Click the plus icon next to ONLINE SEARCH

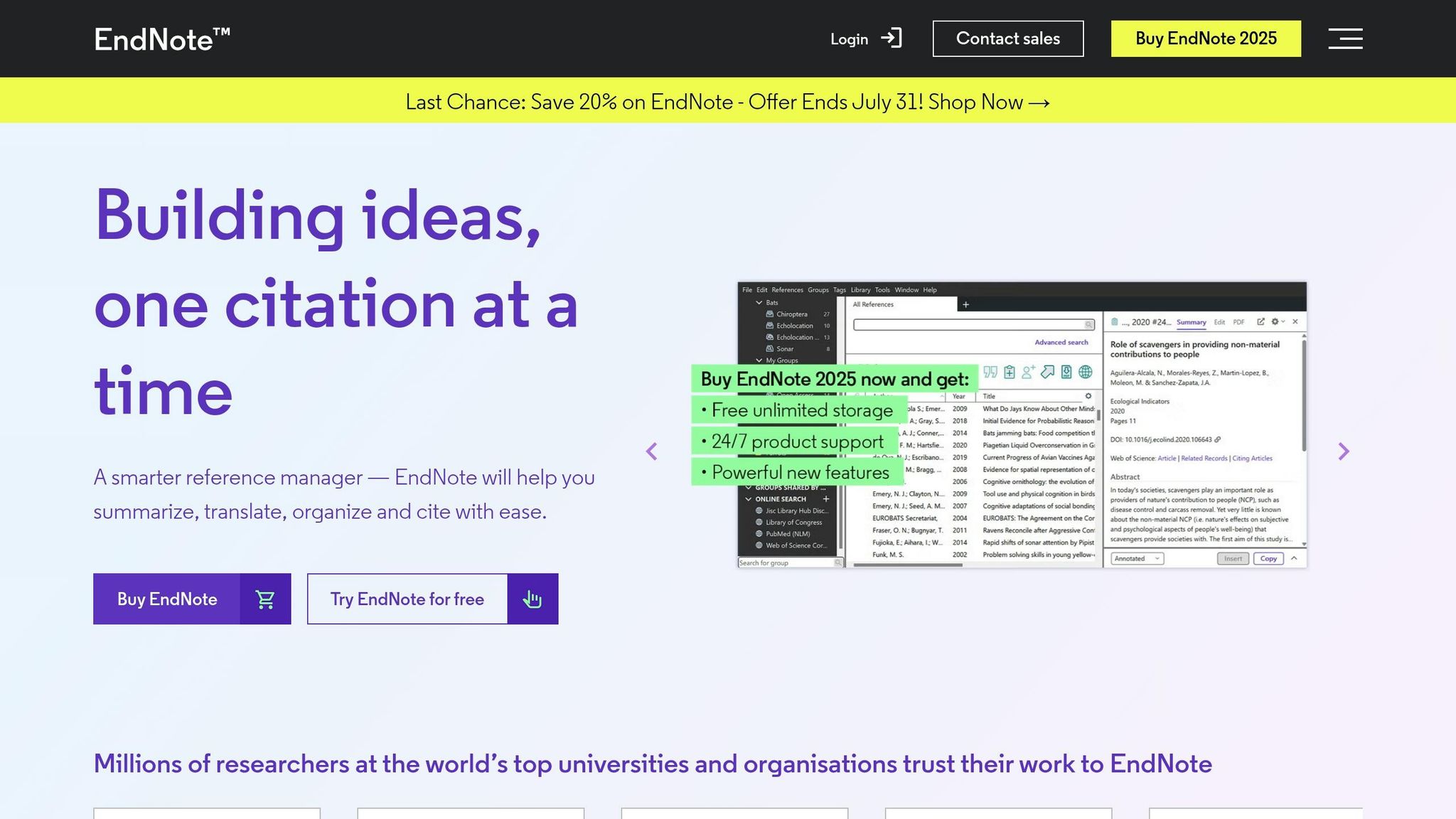tap(826, 499)
